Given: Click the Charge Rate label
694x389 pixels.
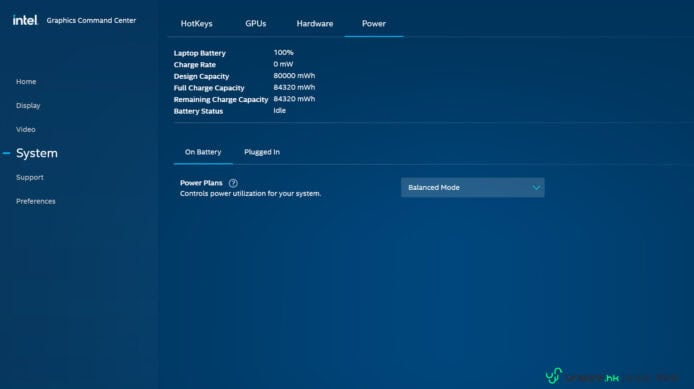Looking at the screenshot, I should (x=195, y=65).
